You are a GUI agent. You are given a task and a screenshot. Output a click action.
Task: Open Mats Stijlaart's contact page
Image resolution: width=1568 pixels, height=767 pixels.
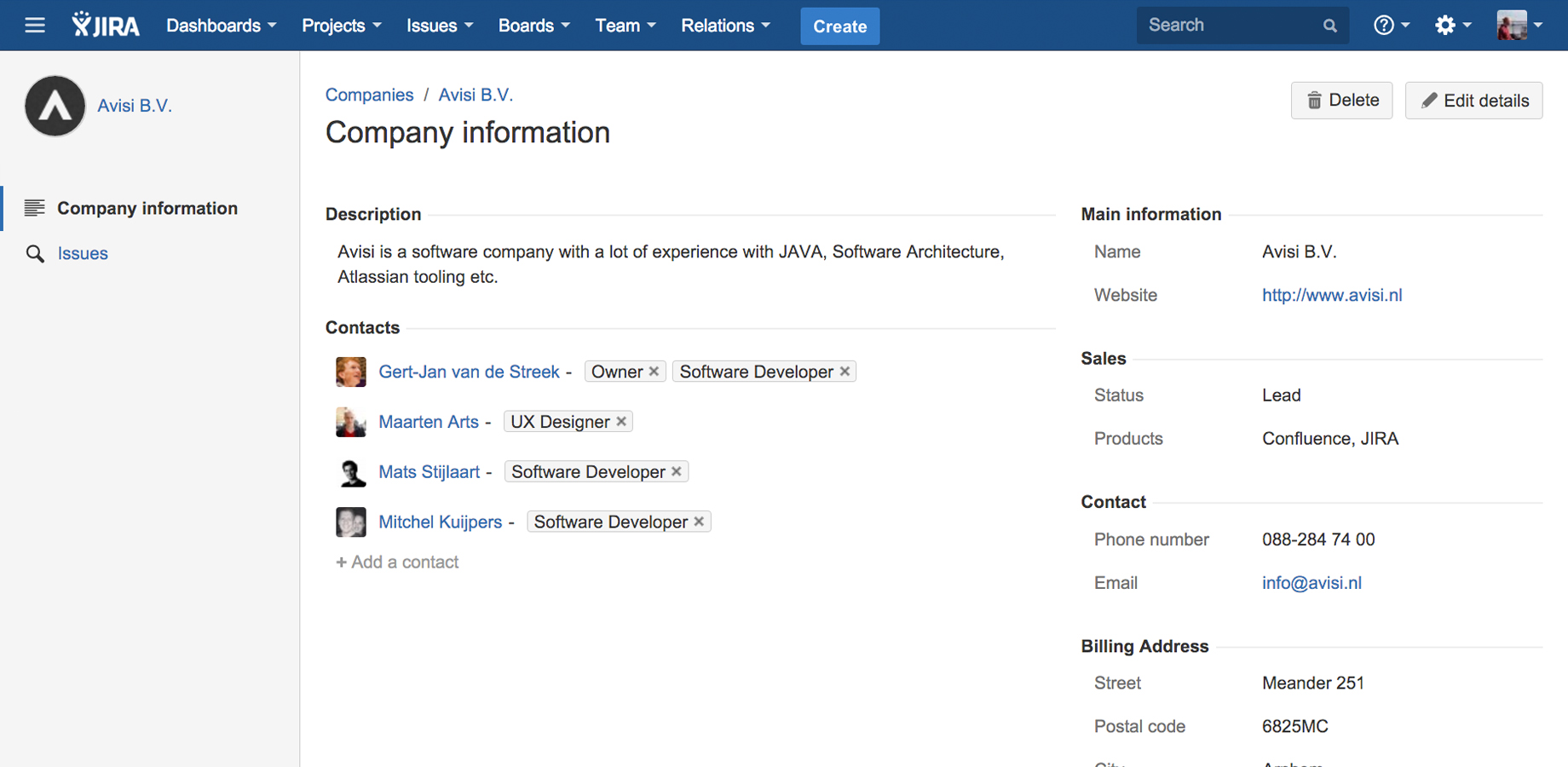pyautogui.click(x=429, y=471)
